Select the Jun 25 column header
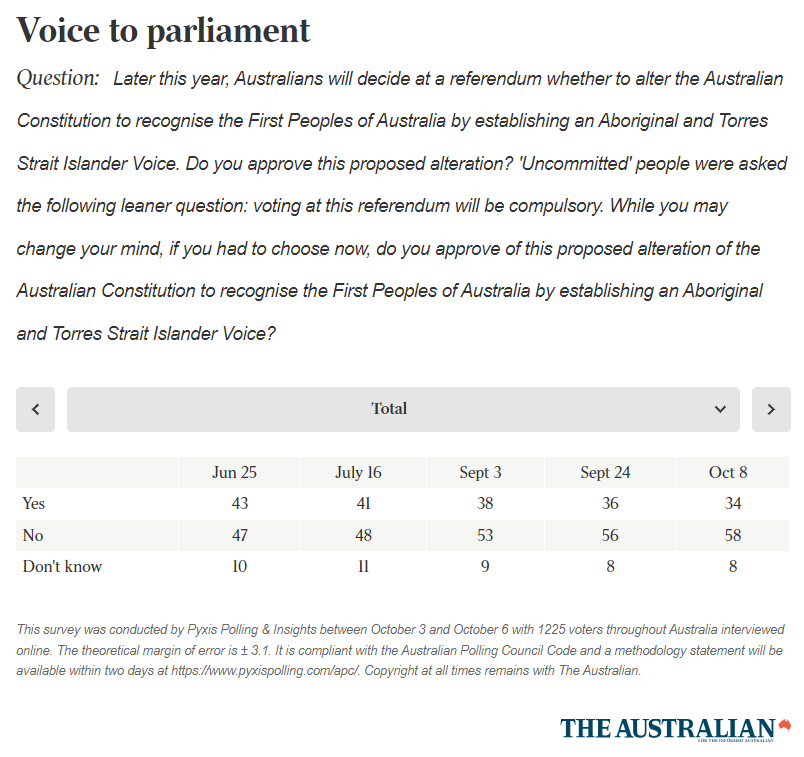This screenshot has width=804, height=757. [240, 472]
